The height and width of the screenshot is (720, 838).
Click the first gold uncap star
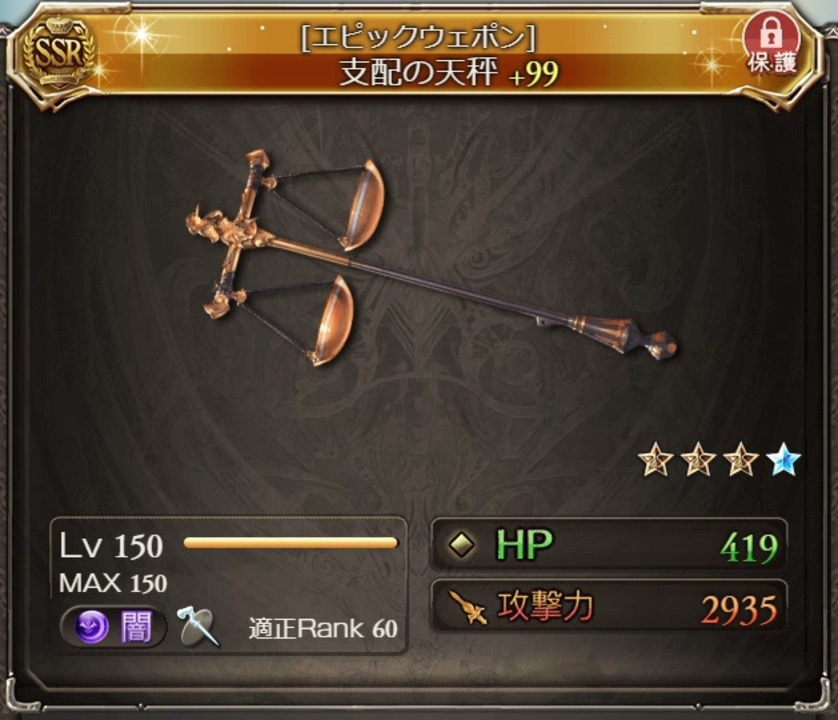(x=655, y=459)
